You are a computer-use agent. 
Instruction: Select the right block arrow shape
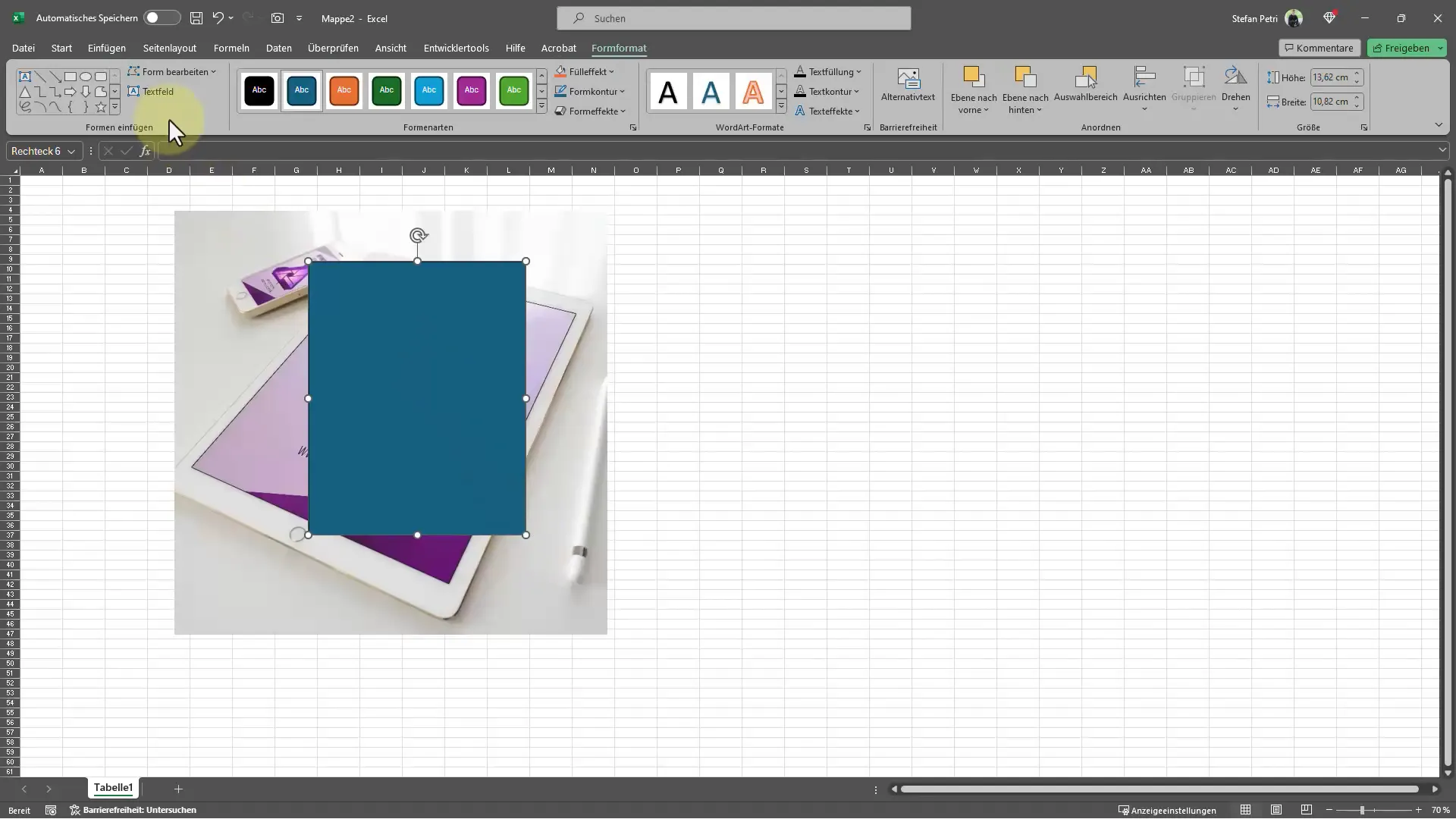tap(71, 92)
